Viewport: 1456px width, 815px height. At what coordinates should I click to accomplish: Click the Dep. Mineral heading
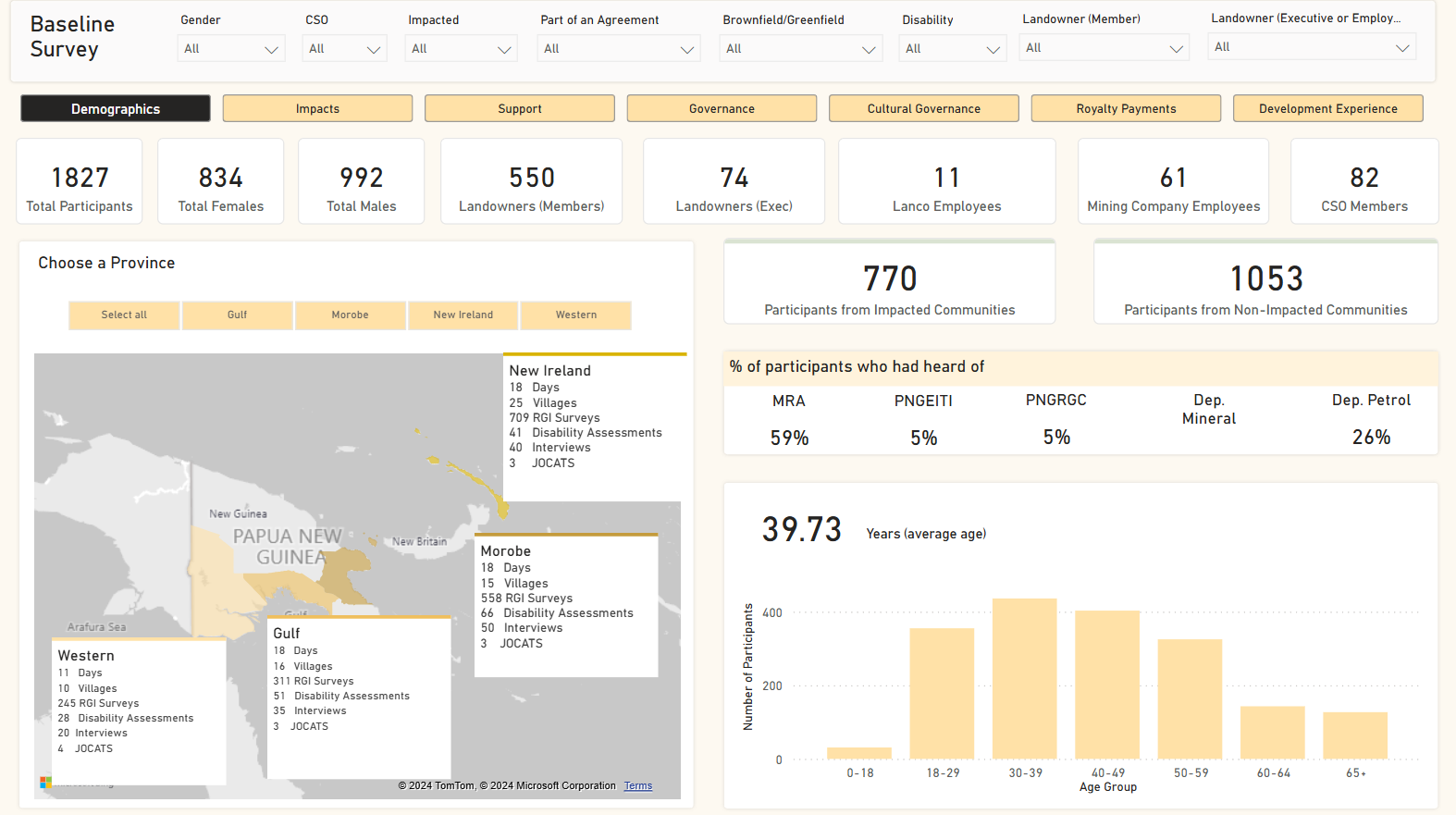(x=1209, y=409)
